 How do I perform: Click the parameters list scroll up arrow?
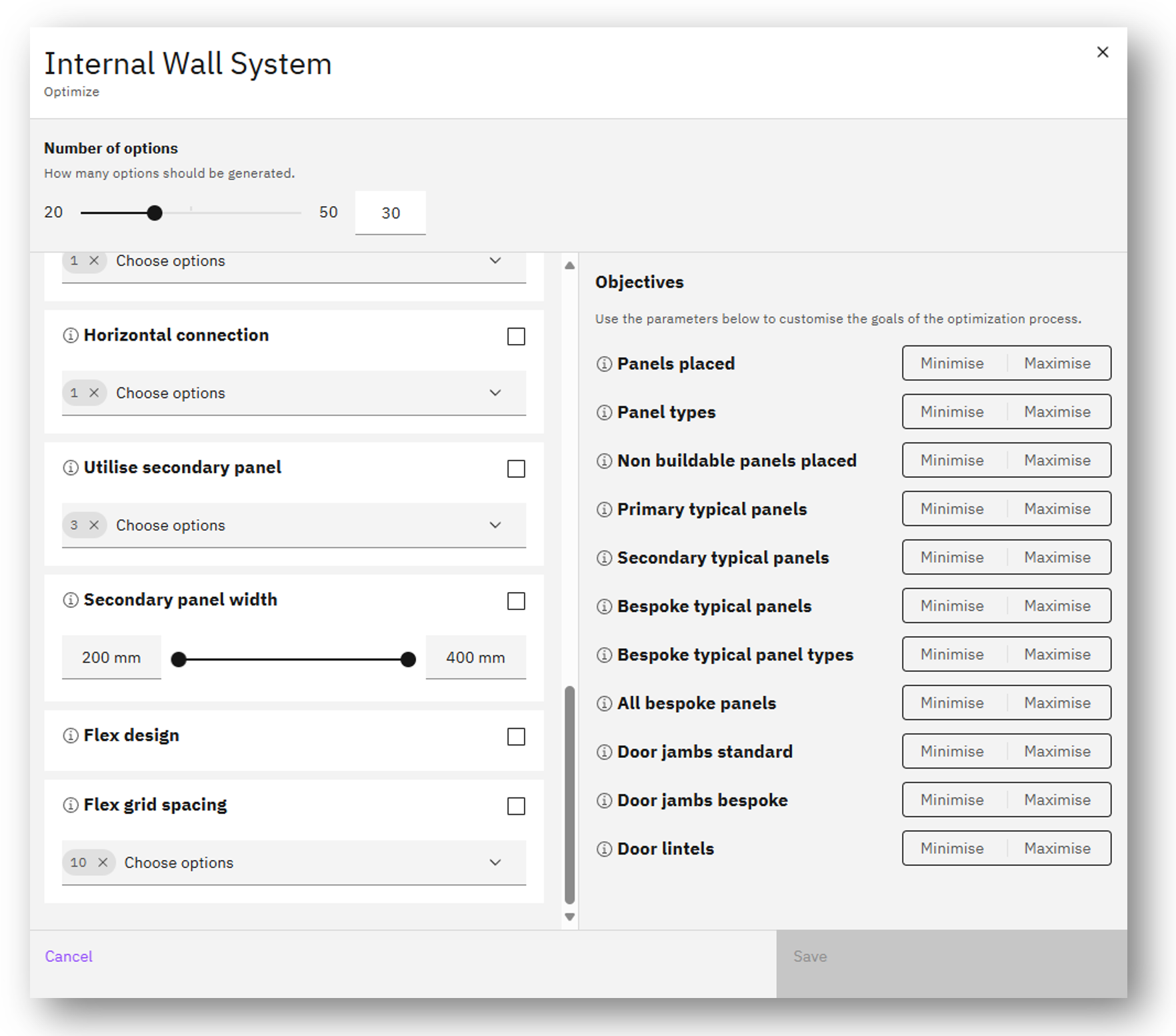click(569, 265)
